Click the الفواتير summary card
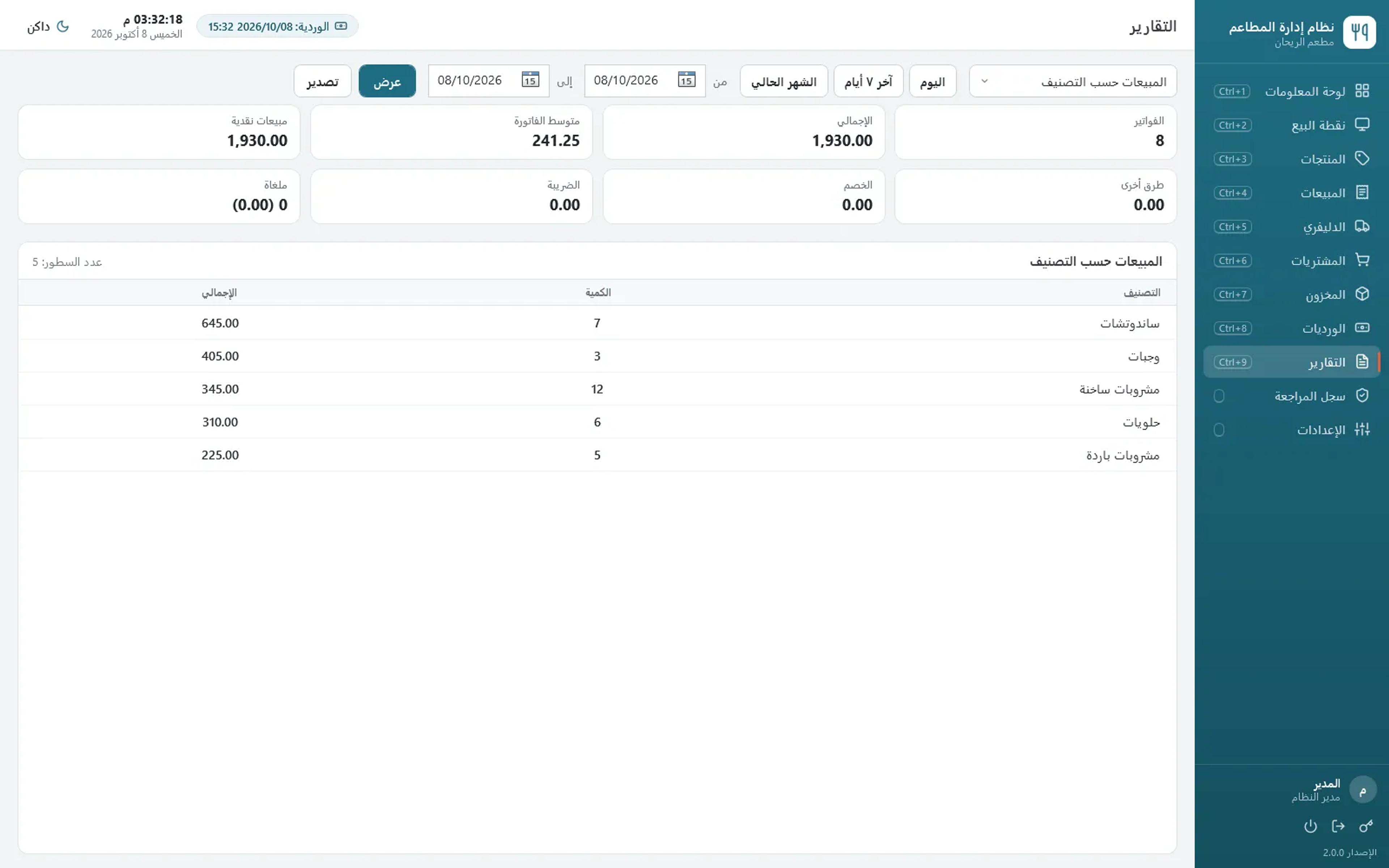Image resolution: width=1389 pixels, height=868 pixels. point(1036,132)
